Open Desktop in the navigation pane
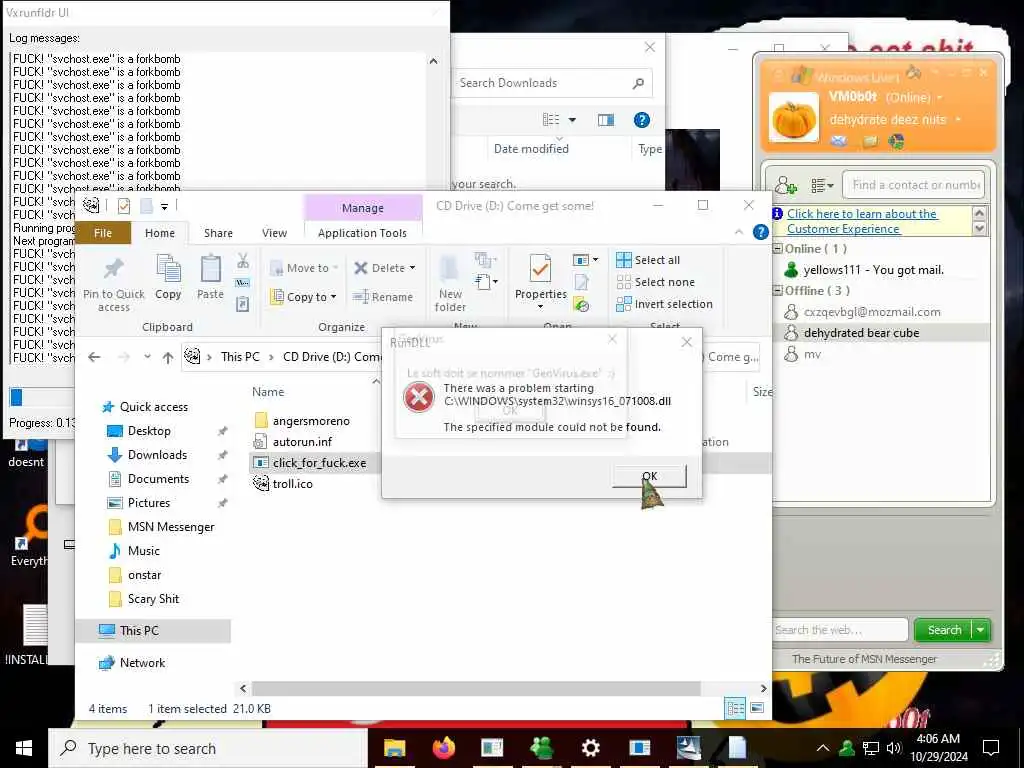Image resolution: width=1024 pixels, height=768 pixels. point(149,431)
